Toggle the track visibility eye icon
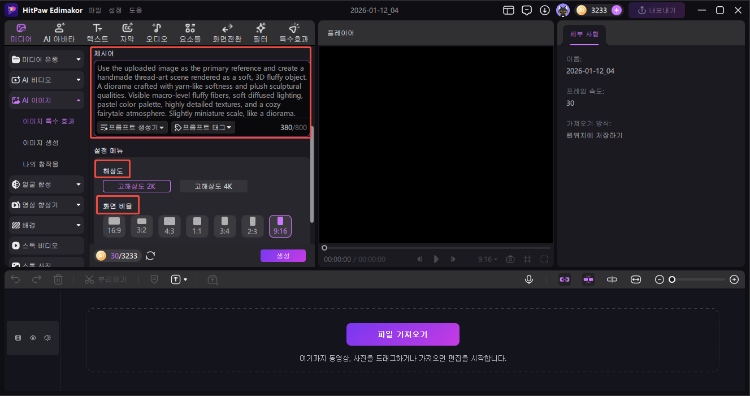This screenshot has width=750, height=396. pyautogui.click(x=33, y=338)
